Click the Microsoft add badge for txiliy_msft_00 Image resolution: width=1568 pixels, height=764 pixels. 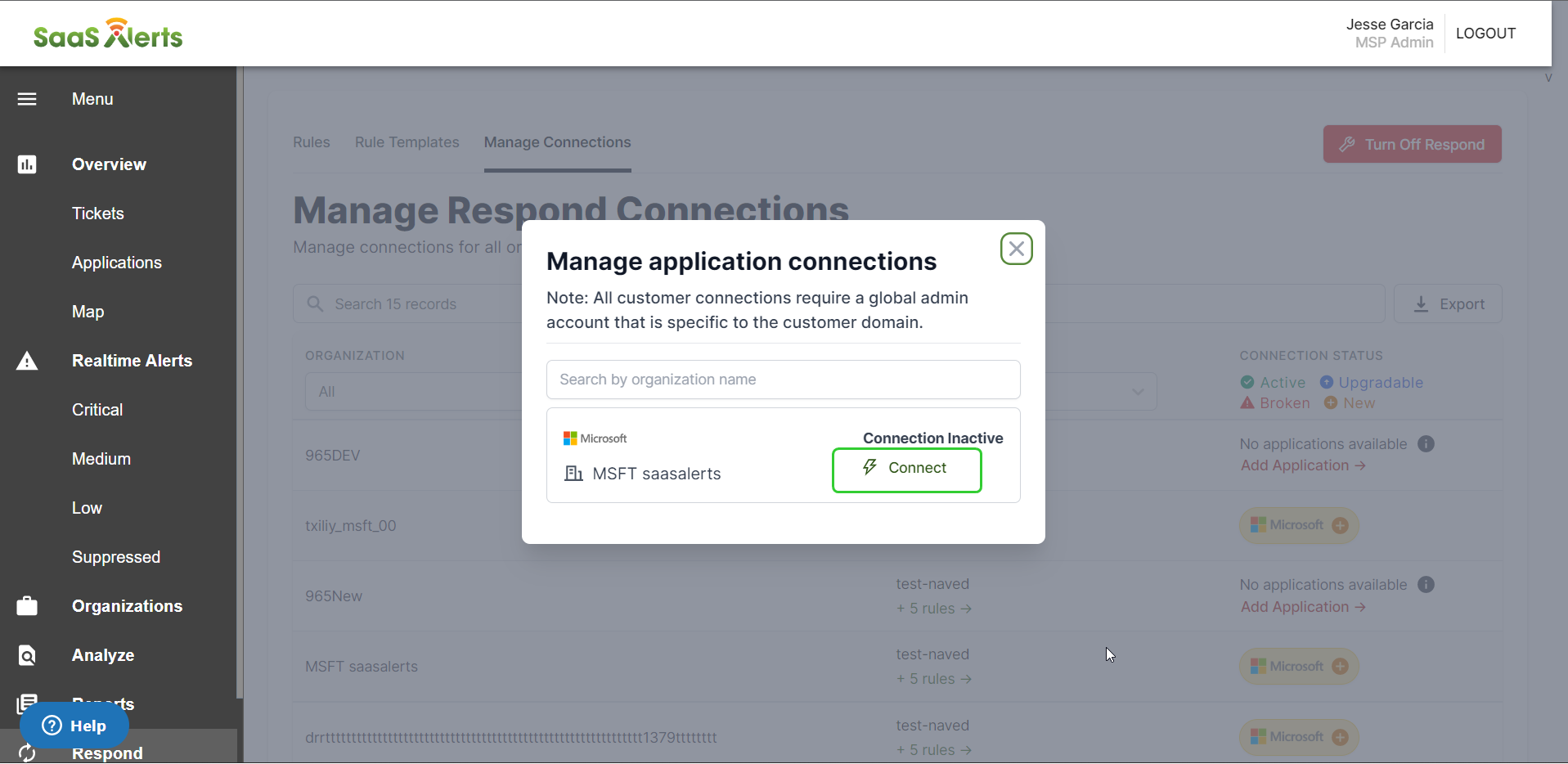coord(1299,525)
